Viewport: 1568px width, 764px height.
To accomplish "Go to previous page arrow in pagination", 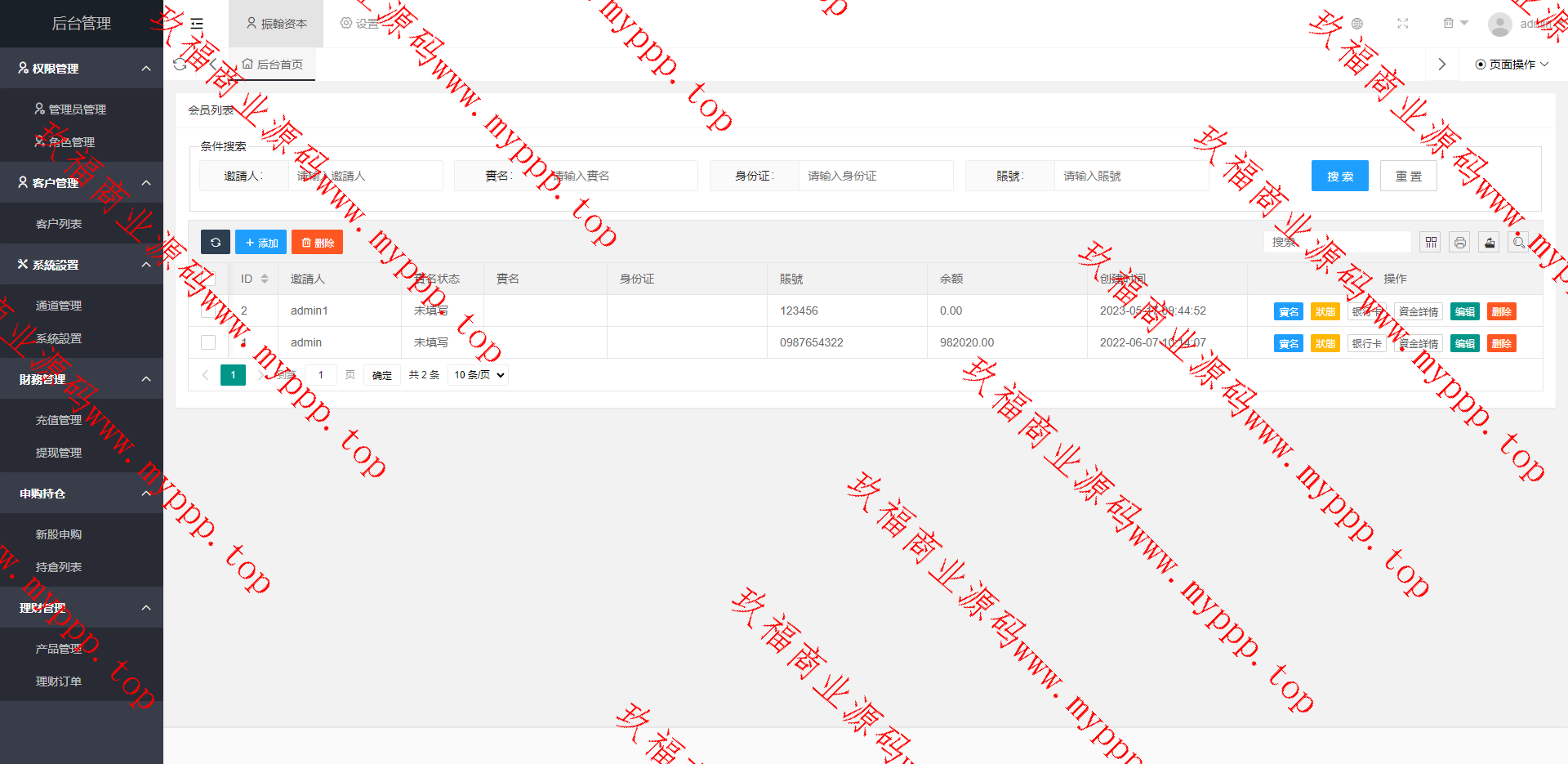I will pos(205,375).
